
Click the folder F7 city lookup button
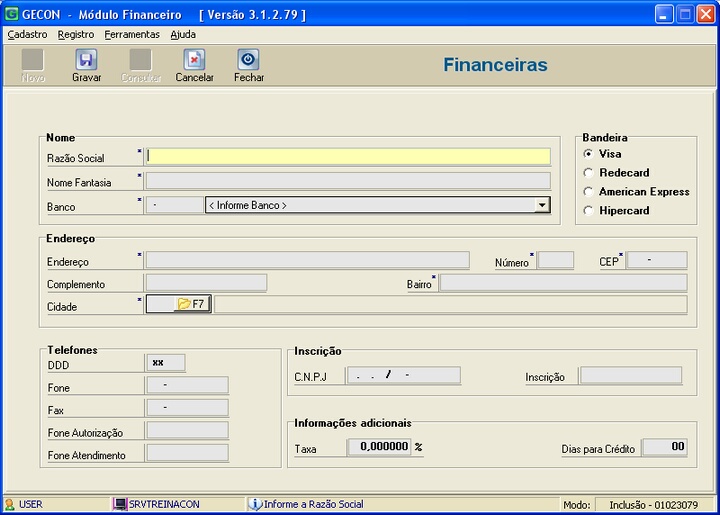click(x=191, y=304)
